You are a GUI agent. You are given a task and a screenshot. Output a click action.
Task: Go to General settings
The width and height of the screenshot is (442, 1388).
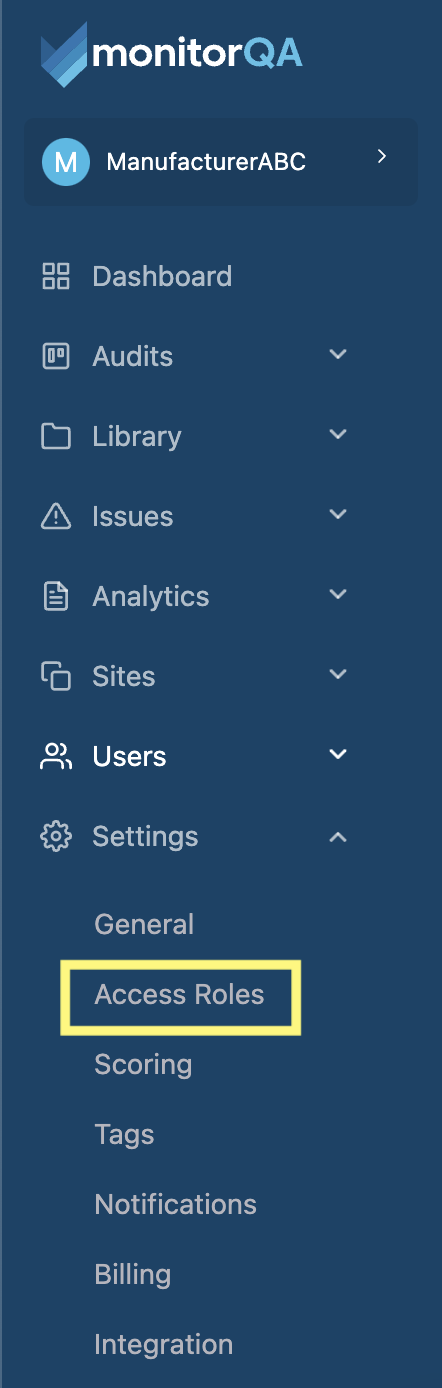[x=144, y=924]
